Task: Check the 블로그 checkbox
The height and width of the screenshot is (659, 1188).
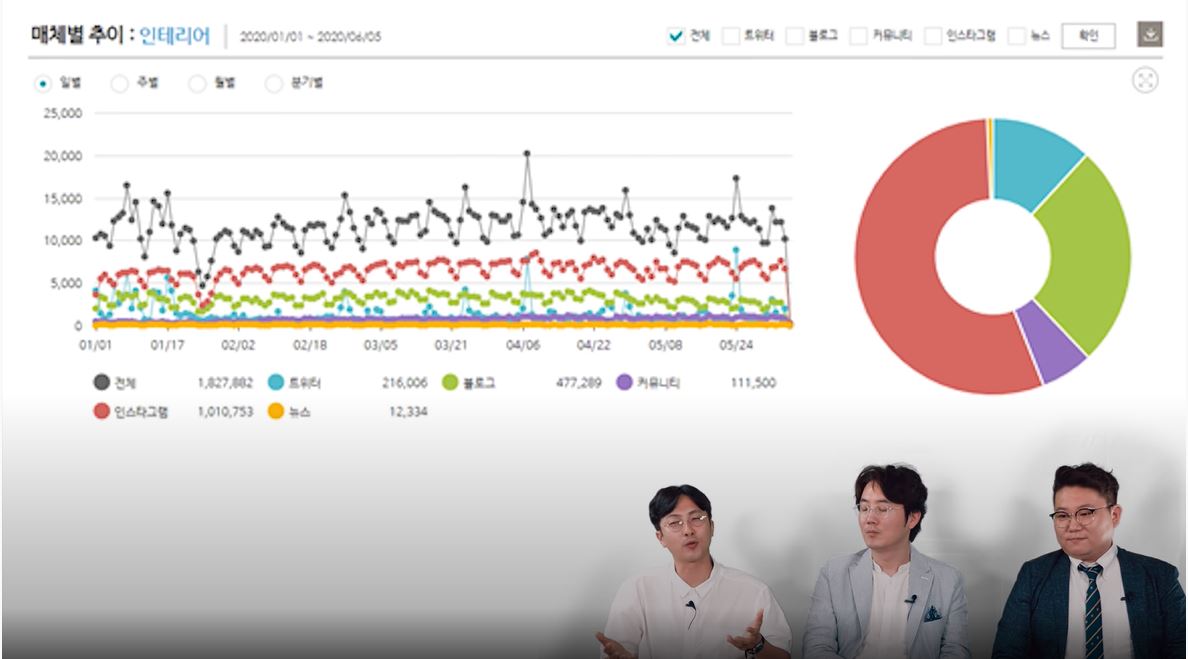Action: point(794,36)
